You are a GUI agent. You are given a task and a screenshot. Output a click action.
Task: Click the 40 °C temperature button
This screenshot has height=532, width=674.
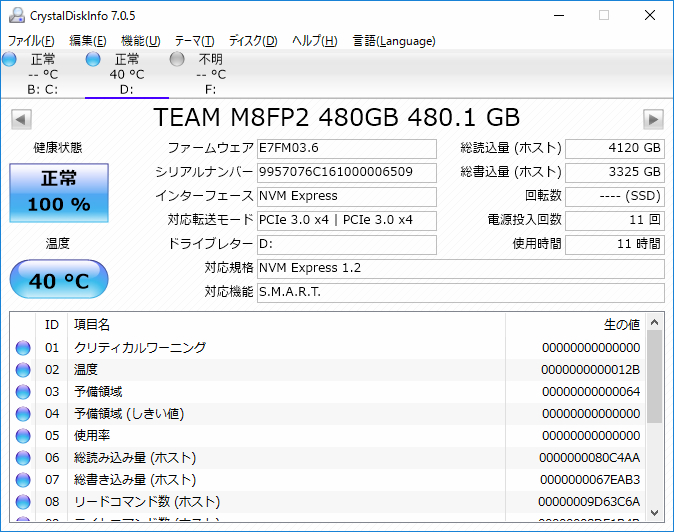click(59, 281)
